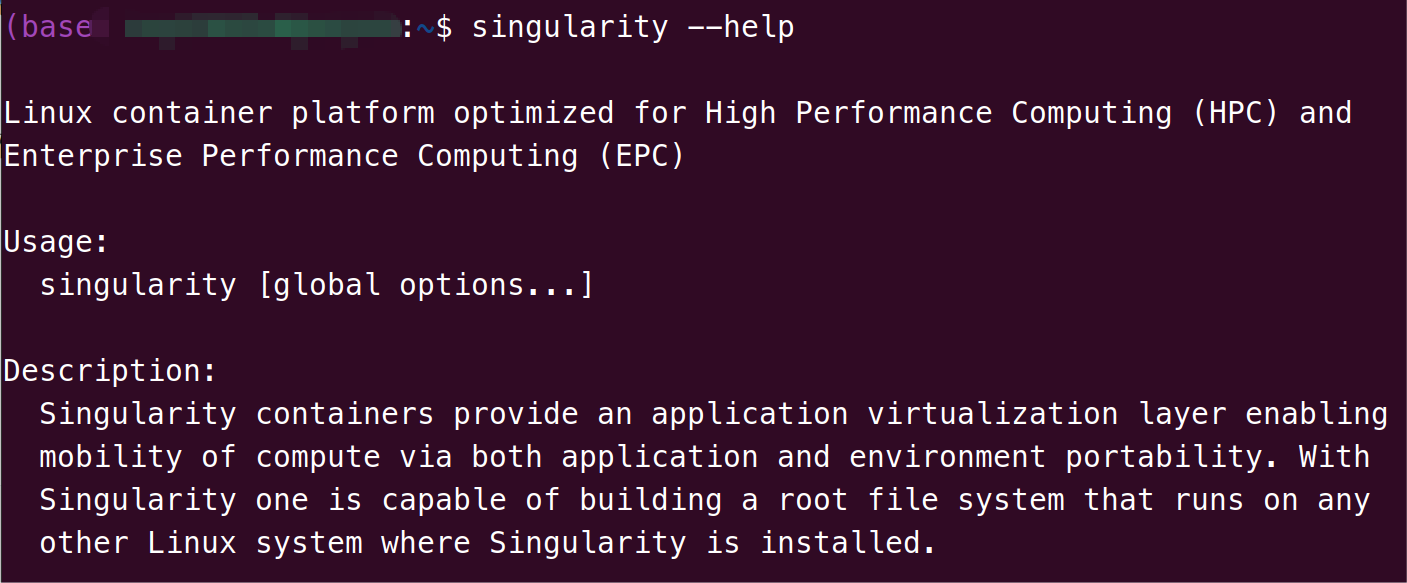Click "singularity" in the Usage line
The image size is (1407, 583).
pyautogui.click(x=138, y=285)
